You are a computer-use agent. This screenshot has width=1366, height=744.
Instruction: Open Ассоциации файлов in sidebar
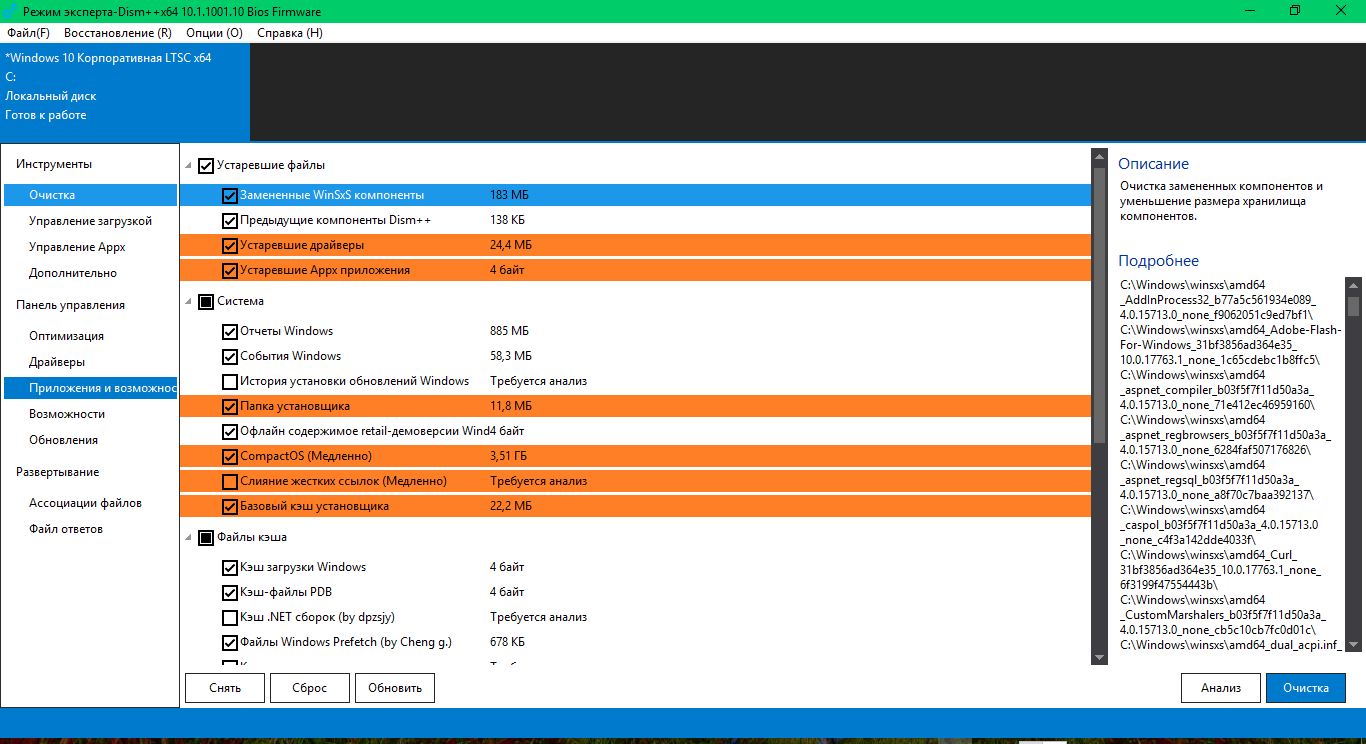[90, 503]
